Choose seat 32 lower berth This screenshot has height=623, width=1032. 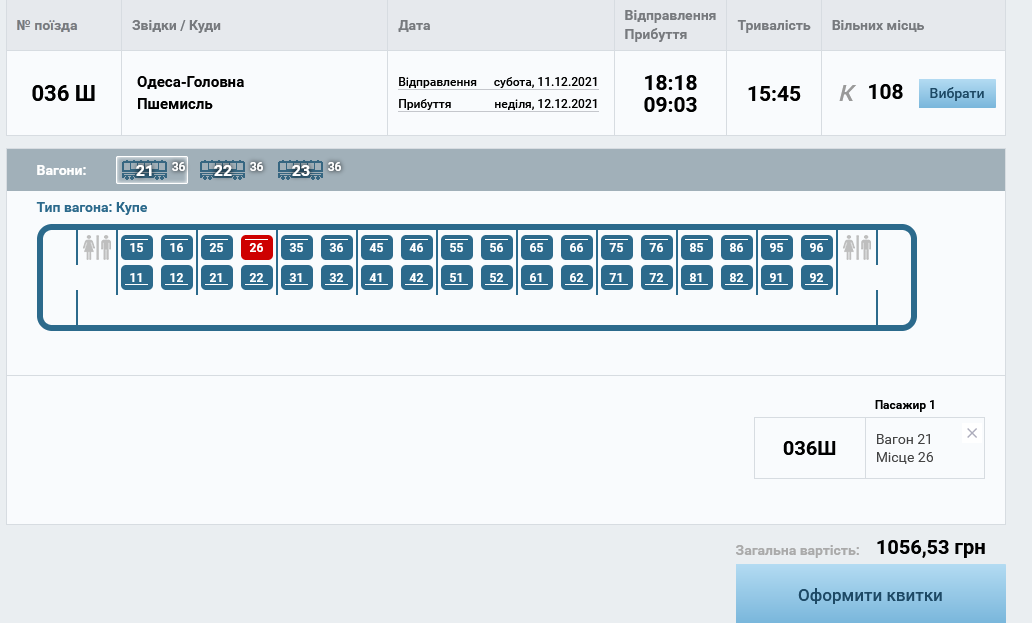(336, 278)
